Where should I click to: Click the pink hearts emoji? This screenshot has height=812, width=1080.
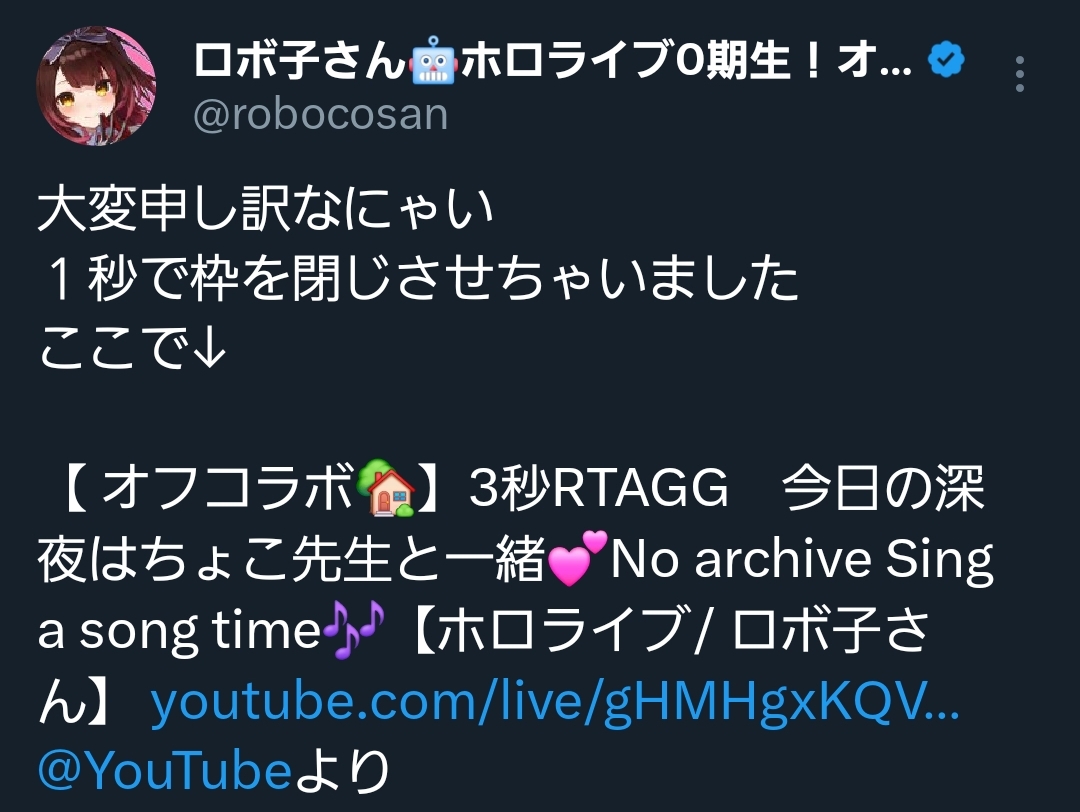pos(577,558)
